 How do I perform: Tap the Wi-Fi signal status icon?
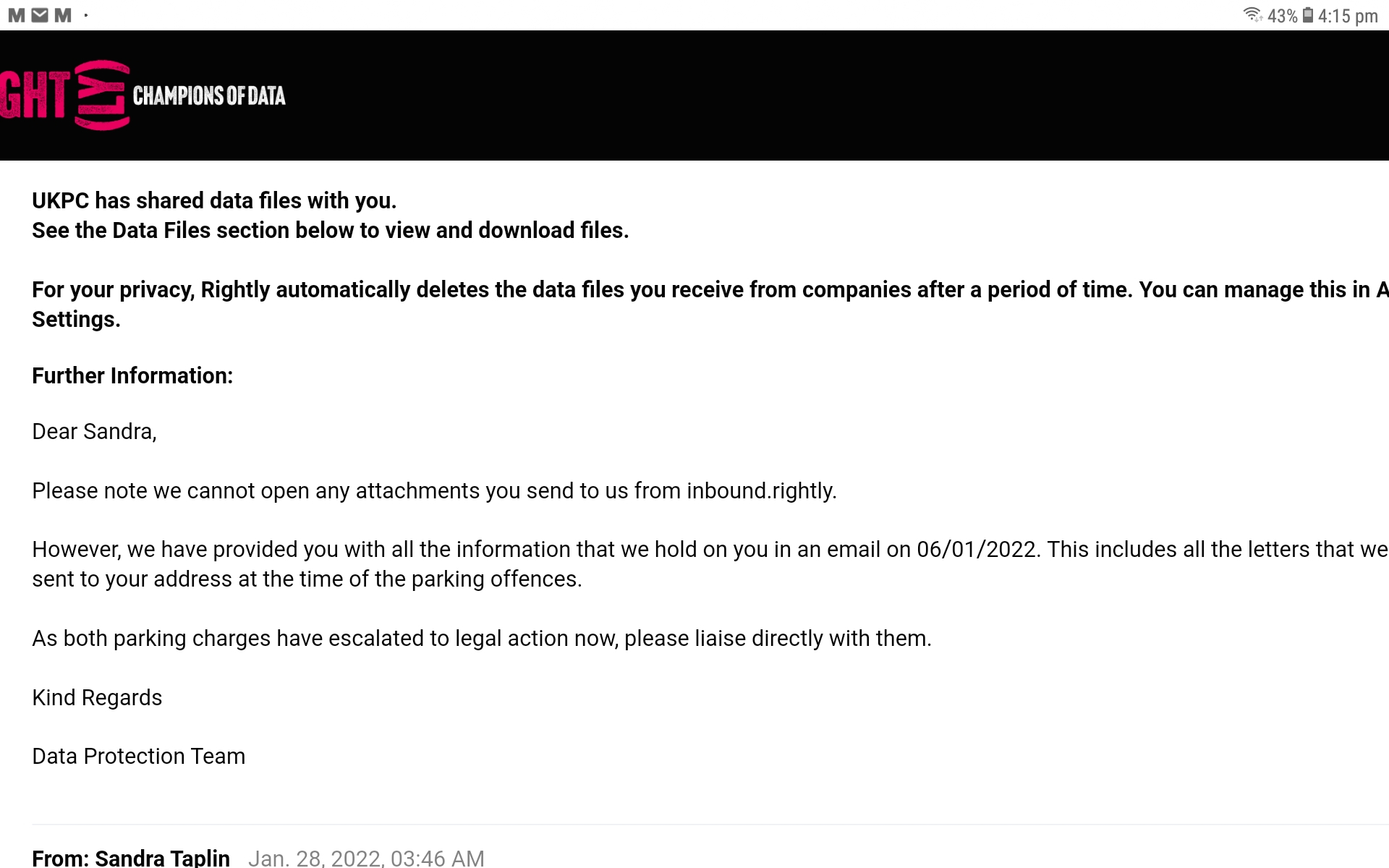tap(1252, 15)
